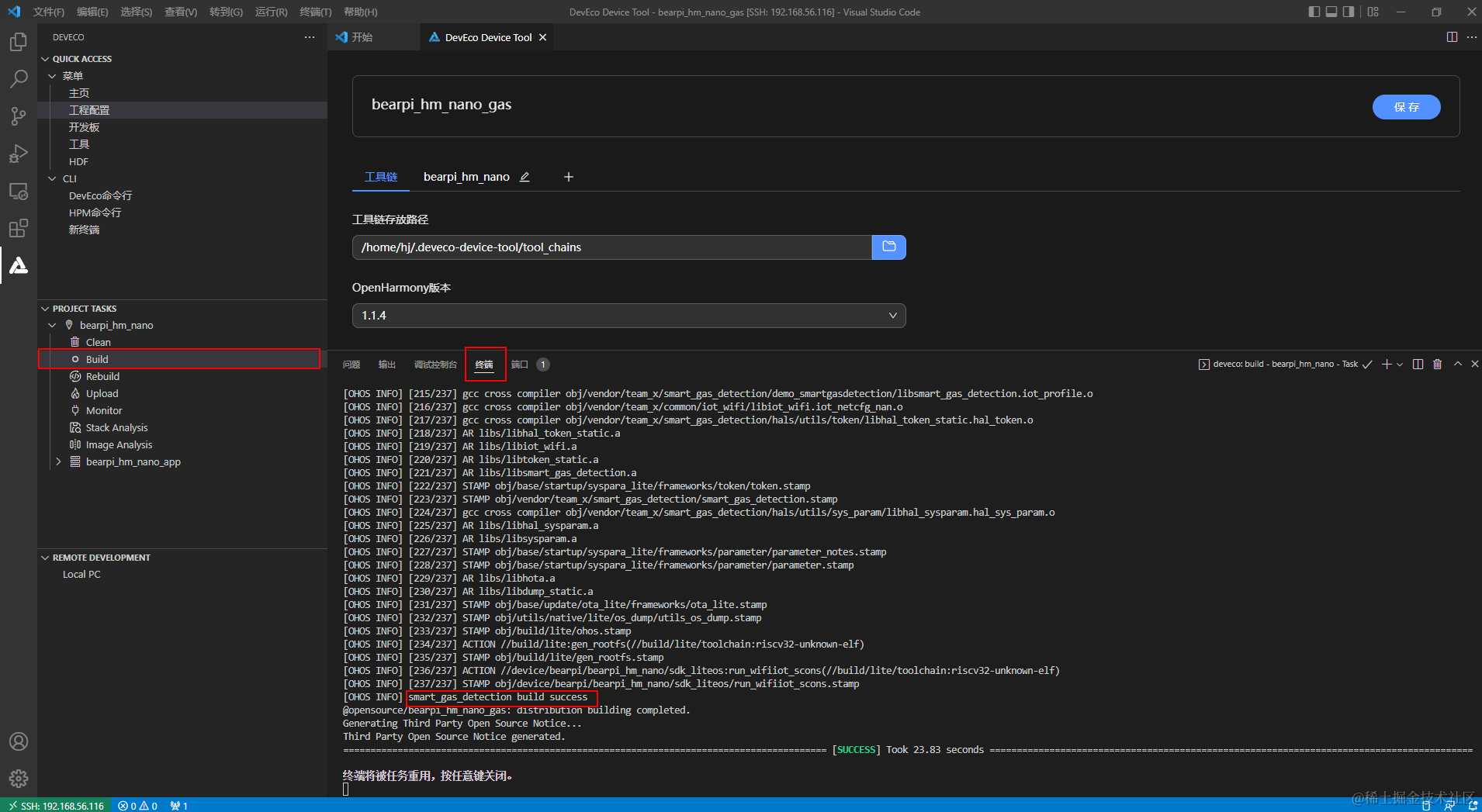
Task: Close the terminal panel
Action: tap(1474, 364)
